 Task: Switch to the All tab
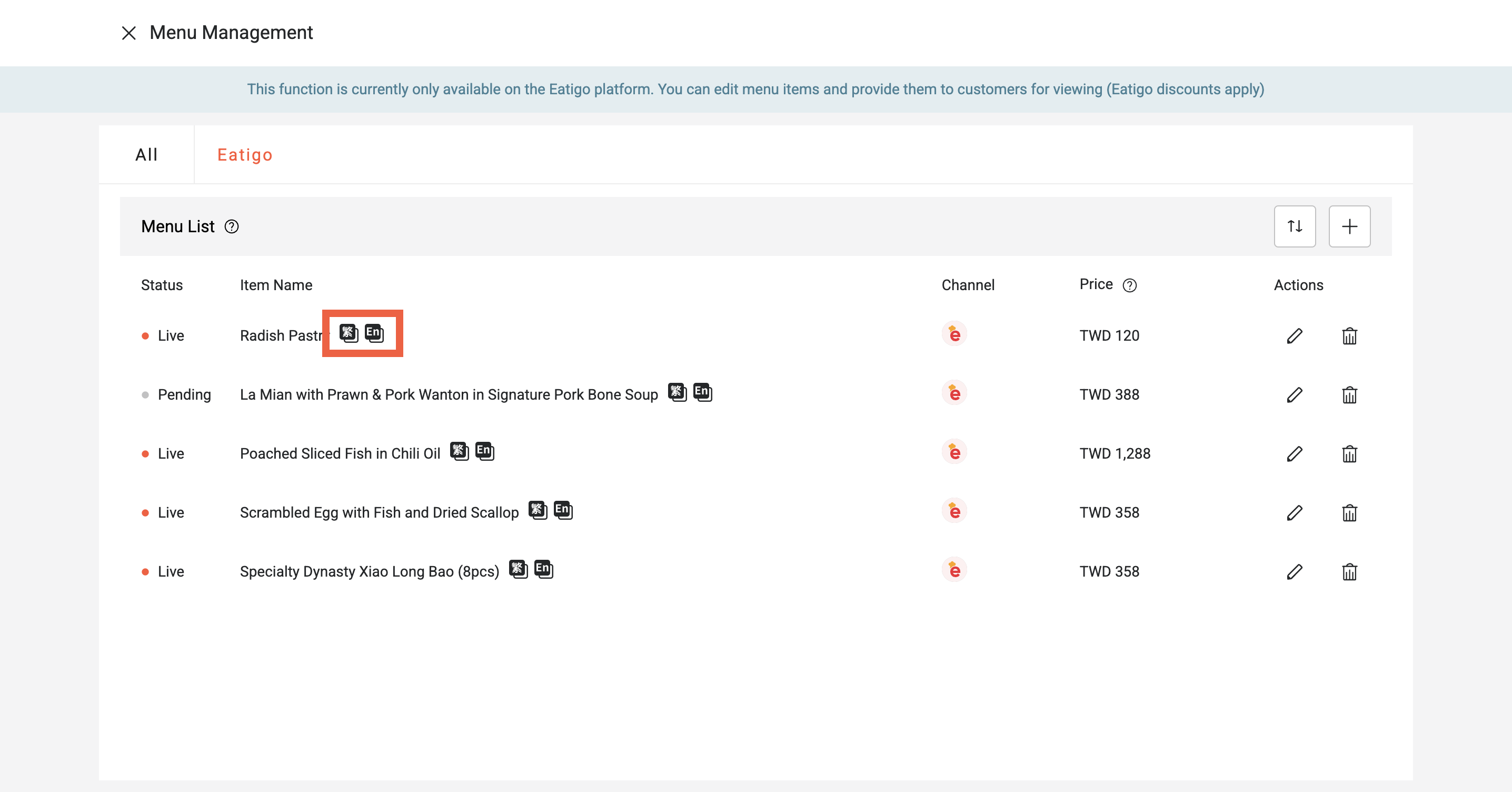[x=147, y=154]
